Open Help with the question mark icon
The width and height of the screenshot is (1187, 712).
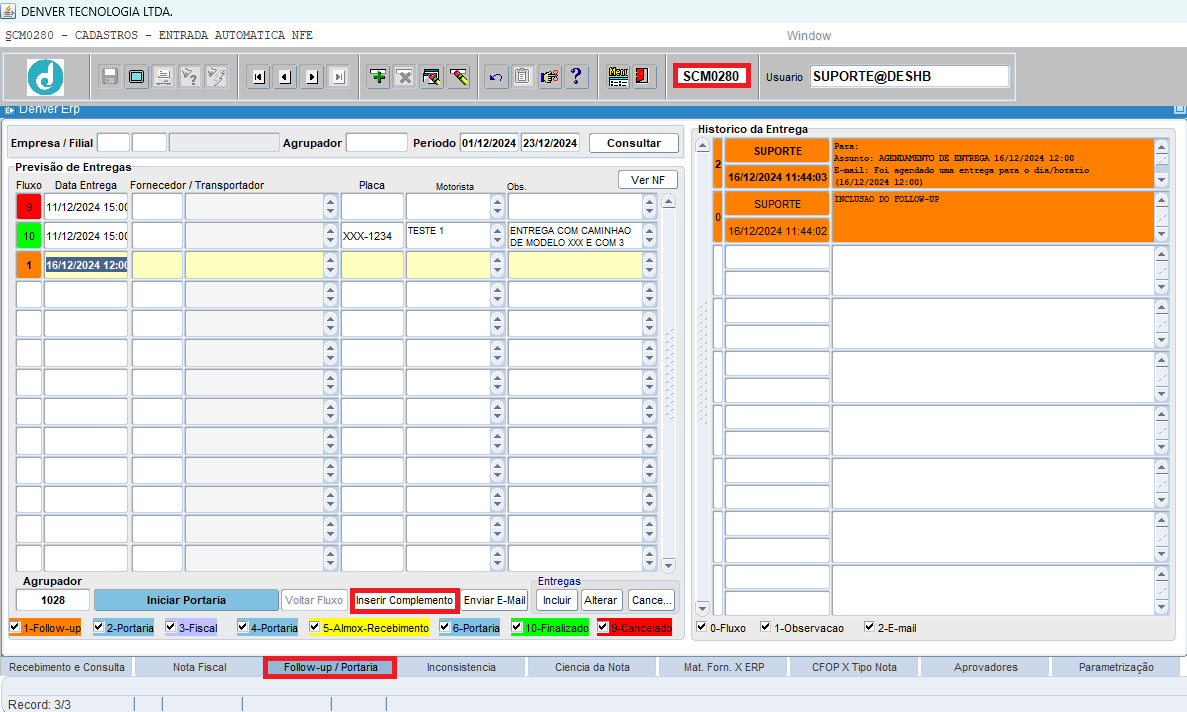[576, 76]
